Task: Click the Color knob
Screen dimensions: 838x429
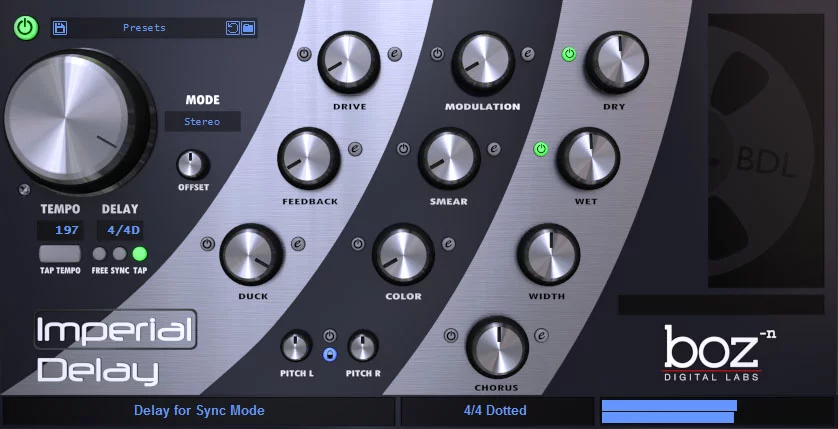Action: [404, 254]
